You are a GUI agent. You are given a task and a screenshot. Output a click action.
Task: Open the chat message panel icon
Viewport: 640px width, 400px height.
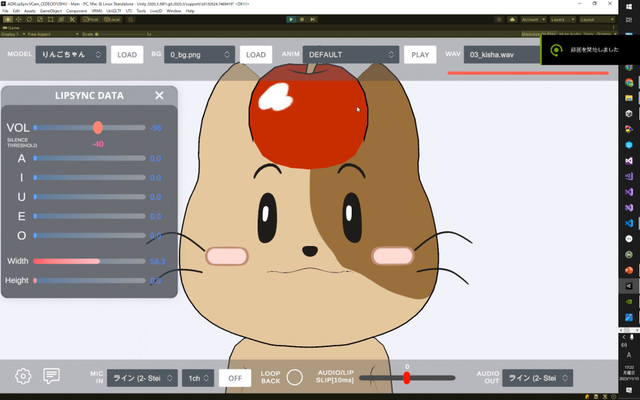click(x=52, y=377)
